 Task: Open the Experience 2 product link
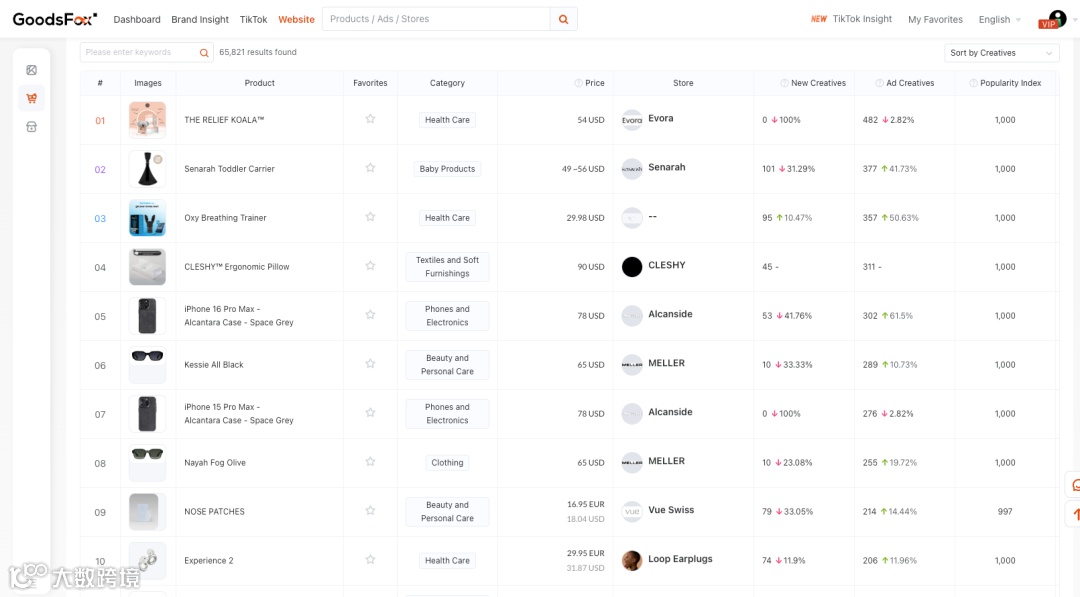(x=209, y=561)
